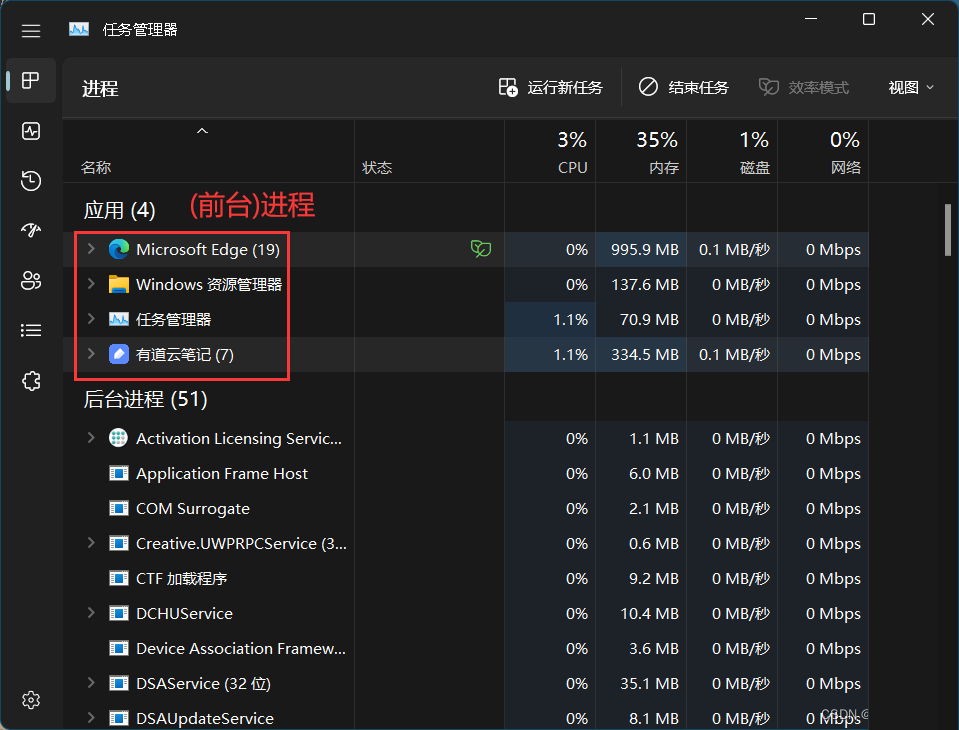The width and height of the screenshot is (959, 730).
Task: Sort by the 内存 column header
Action: click(641, 152)
